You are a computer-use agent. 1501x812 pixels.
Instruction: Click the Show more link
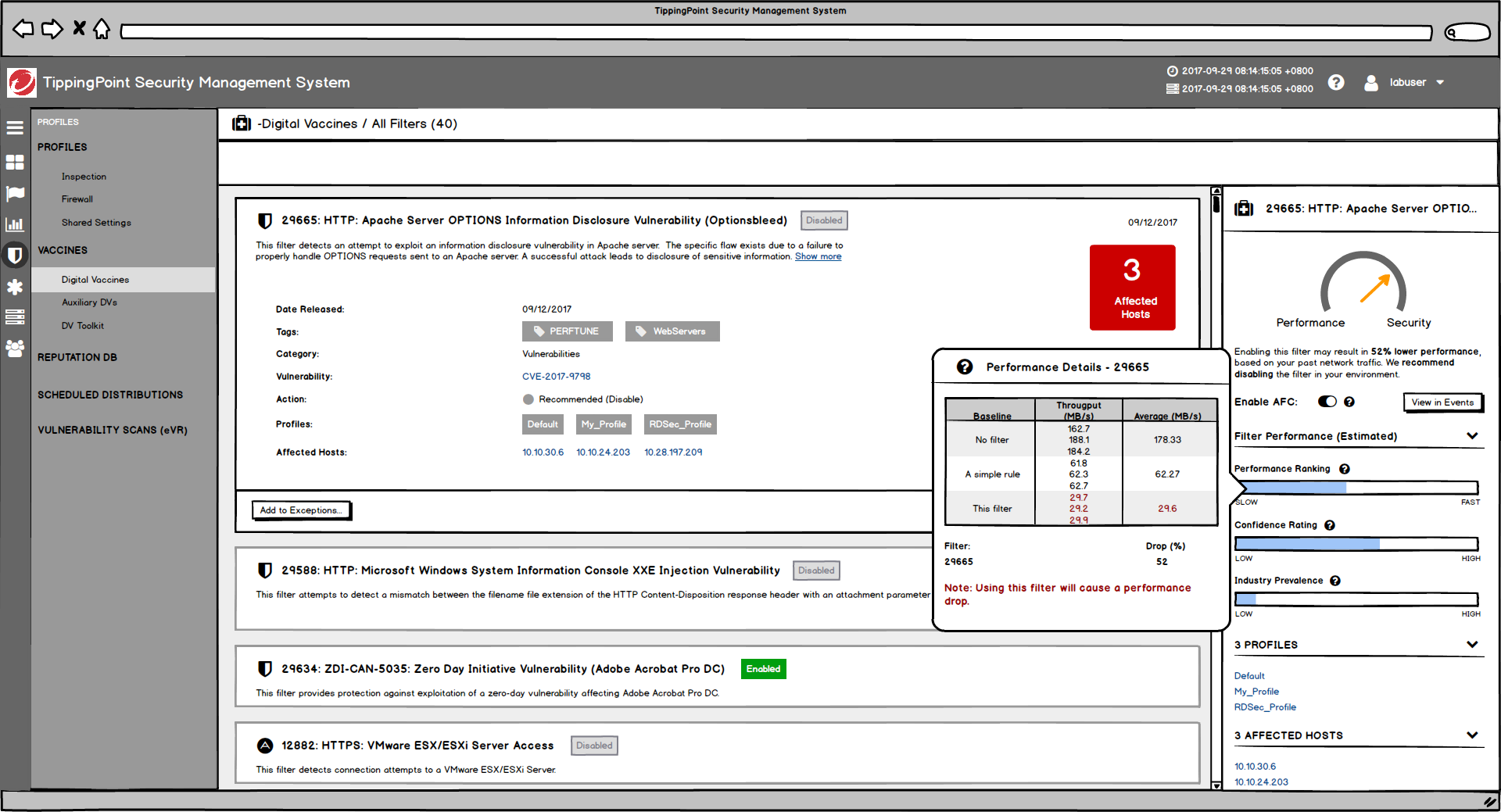818,256
